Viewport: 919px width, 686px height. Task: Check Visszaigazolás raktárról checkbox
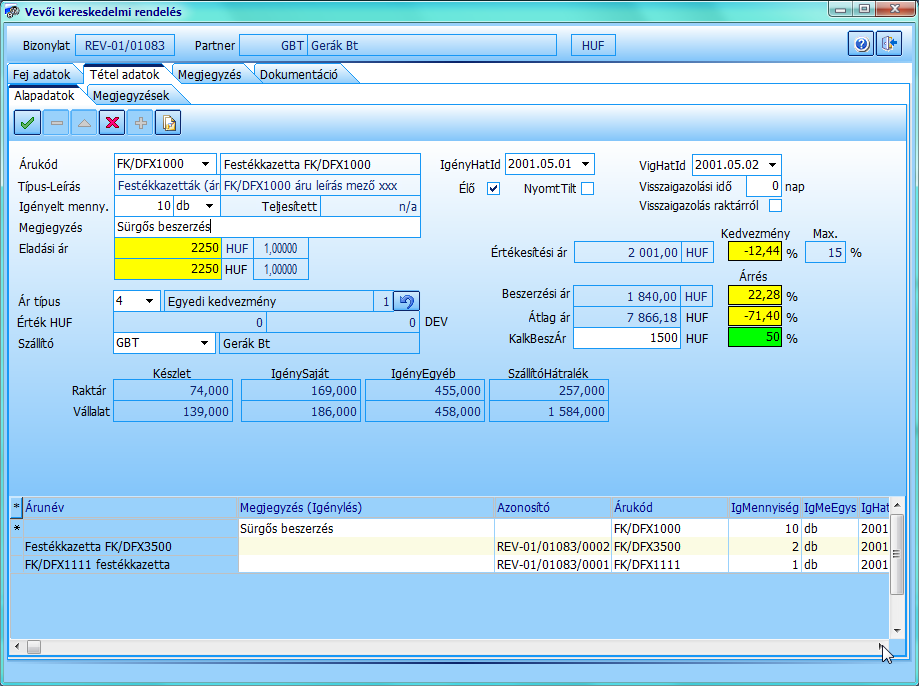pos(775,206)
